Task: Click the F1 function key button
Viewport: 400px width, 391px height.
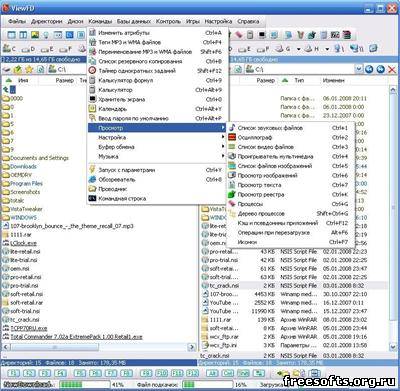Action: 13,373
